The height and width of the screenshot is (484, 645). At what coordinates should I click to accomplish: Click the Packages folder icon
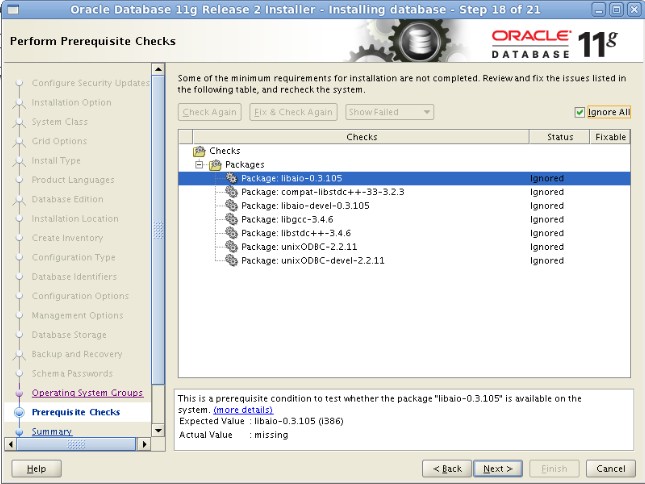pos(215,165)
